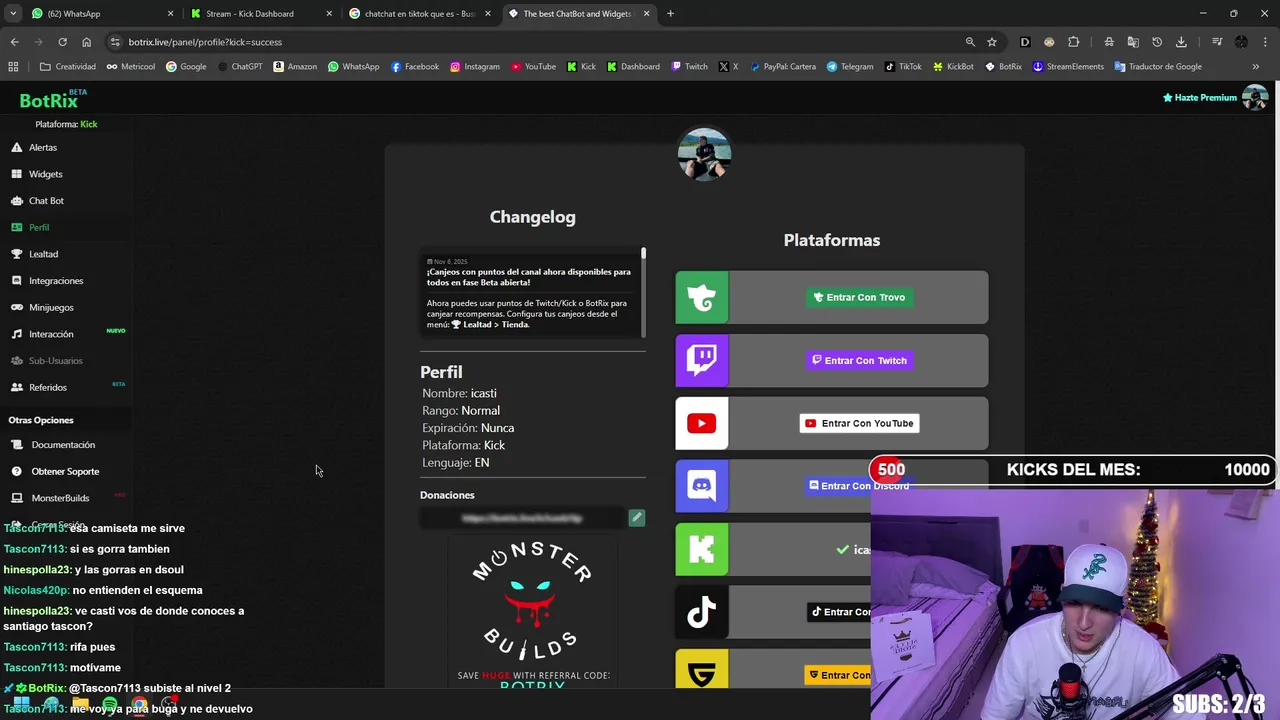Click the Discord platform icon tile
This screenshot has width=1280, height=720.
pyautogui.click(x=702, y=486)
